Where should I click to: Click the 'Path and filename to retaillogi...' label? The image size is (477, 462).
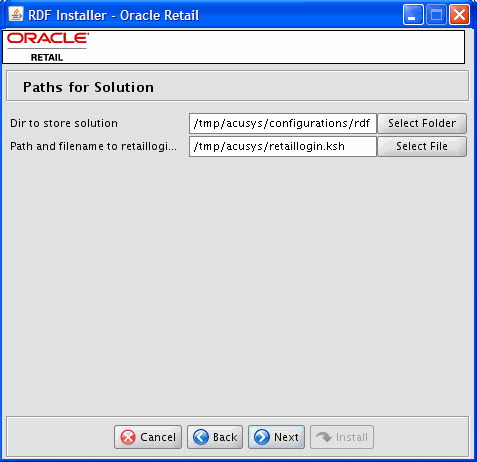(x=93, y=146)
